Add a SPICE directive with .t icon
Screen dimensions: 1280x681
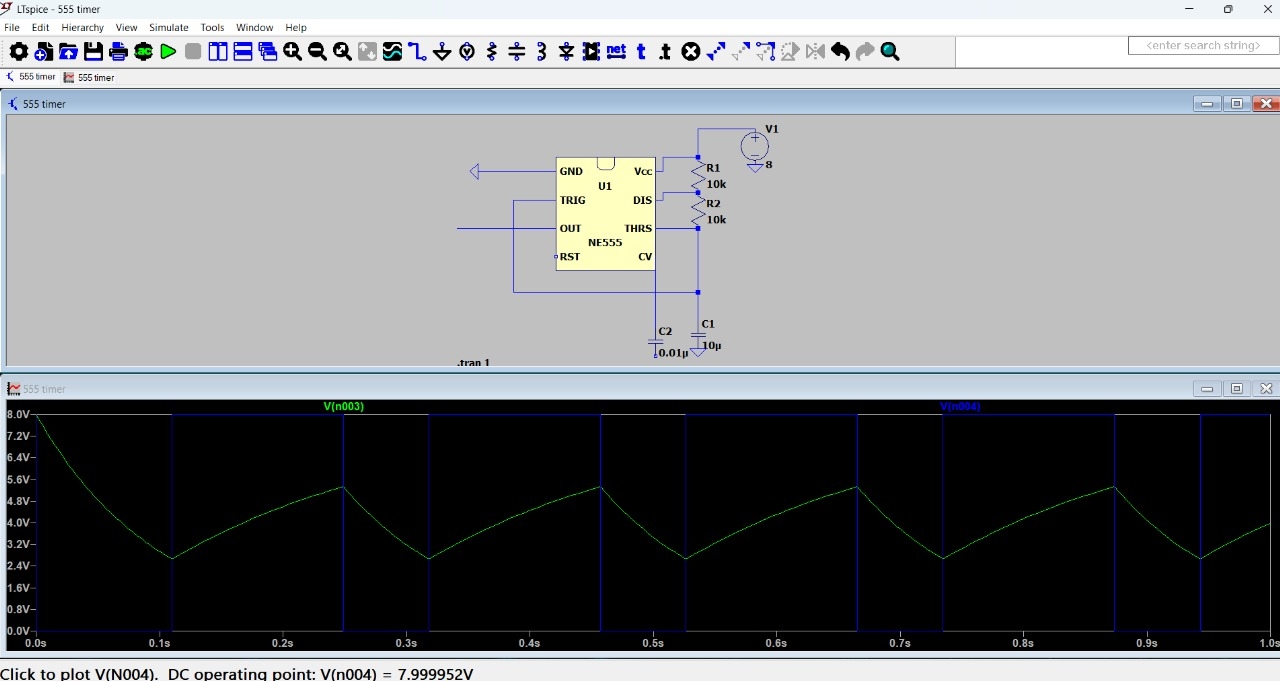pyautogui.click(x=666, y=52)
